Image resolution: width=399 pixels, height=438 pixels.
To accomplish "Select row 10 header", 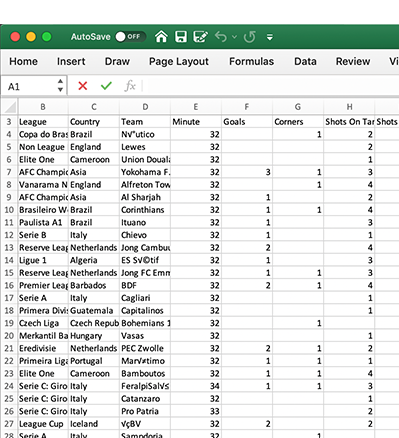I will 9,210.
